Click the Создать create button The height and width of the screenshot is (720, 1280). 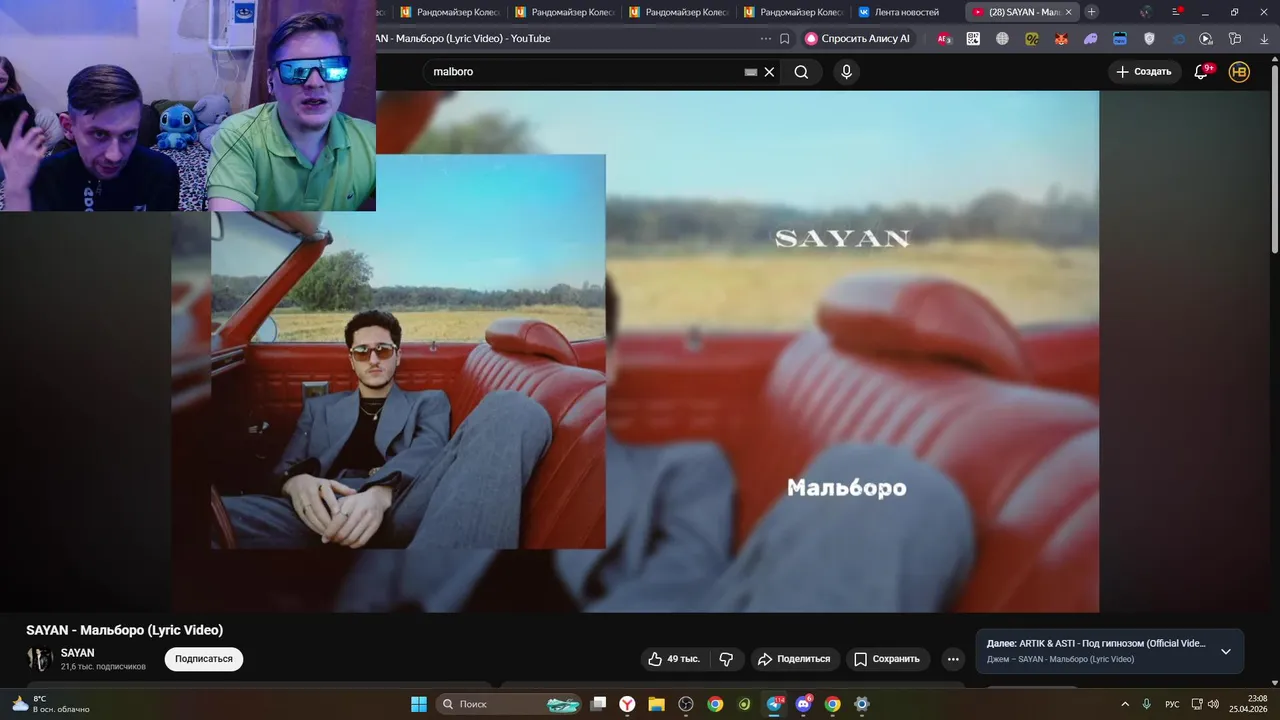coord(1144,72)
